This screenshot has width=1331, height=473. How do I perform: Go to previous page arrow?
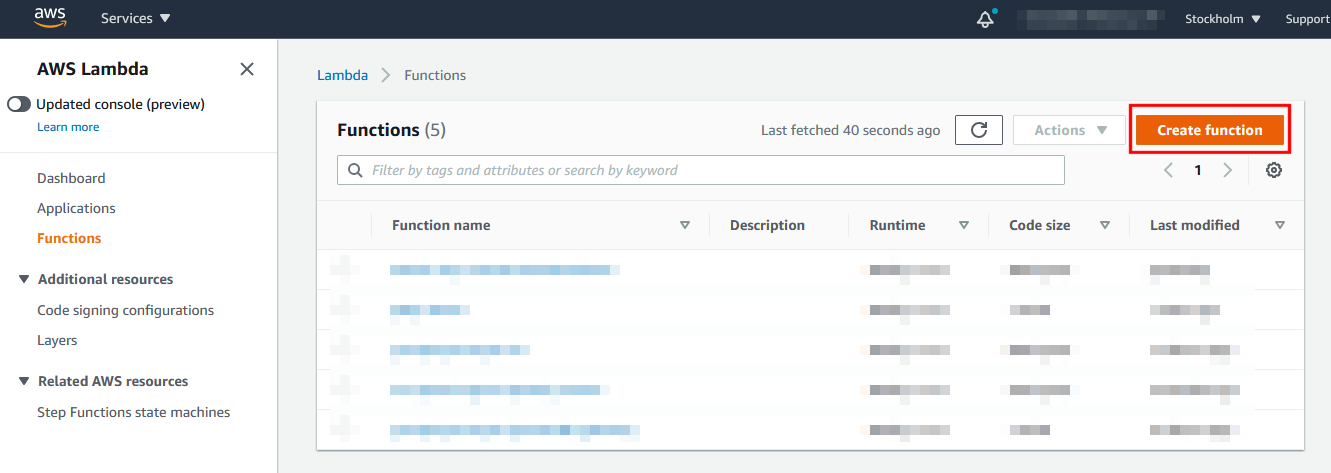tap(1168, 170)
